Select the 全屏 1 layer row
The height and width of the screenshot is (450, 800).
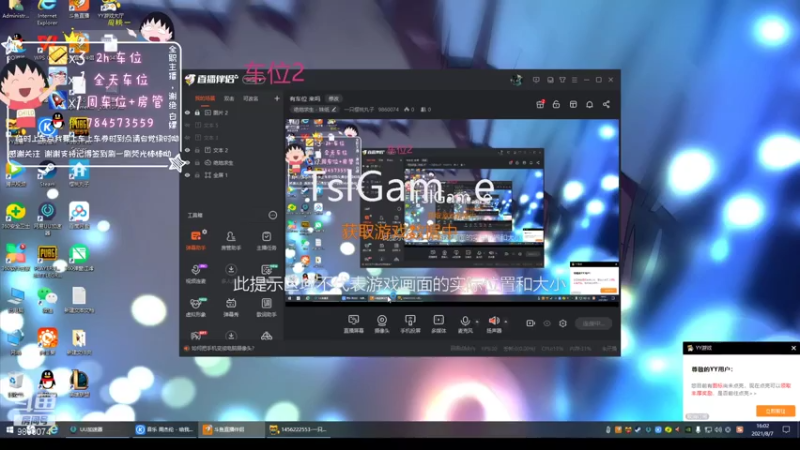232,175
